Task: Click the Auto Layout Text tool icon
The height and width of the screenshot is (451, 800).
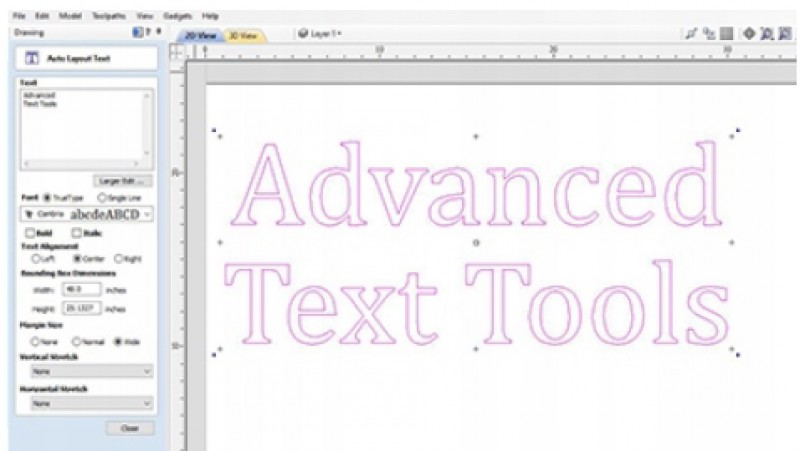Action: click(32, 60)
